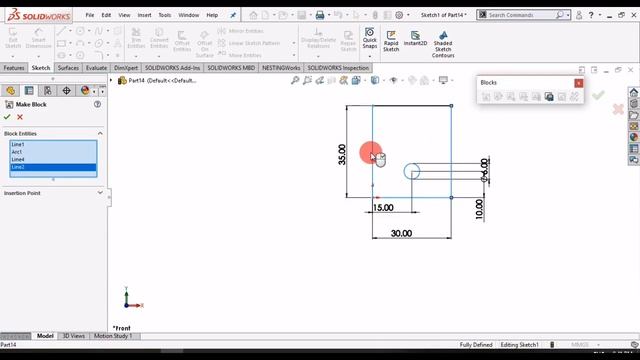This screenshot has height=360, width=640.
Task: Click Previous View icon in heads-up toolbar
Action: pyautogui.click(x=320, y=80)
